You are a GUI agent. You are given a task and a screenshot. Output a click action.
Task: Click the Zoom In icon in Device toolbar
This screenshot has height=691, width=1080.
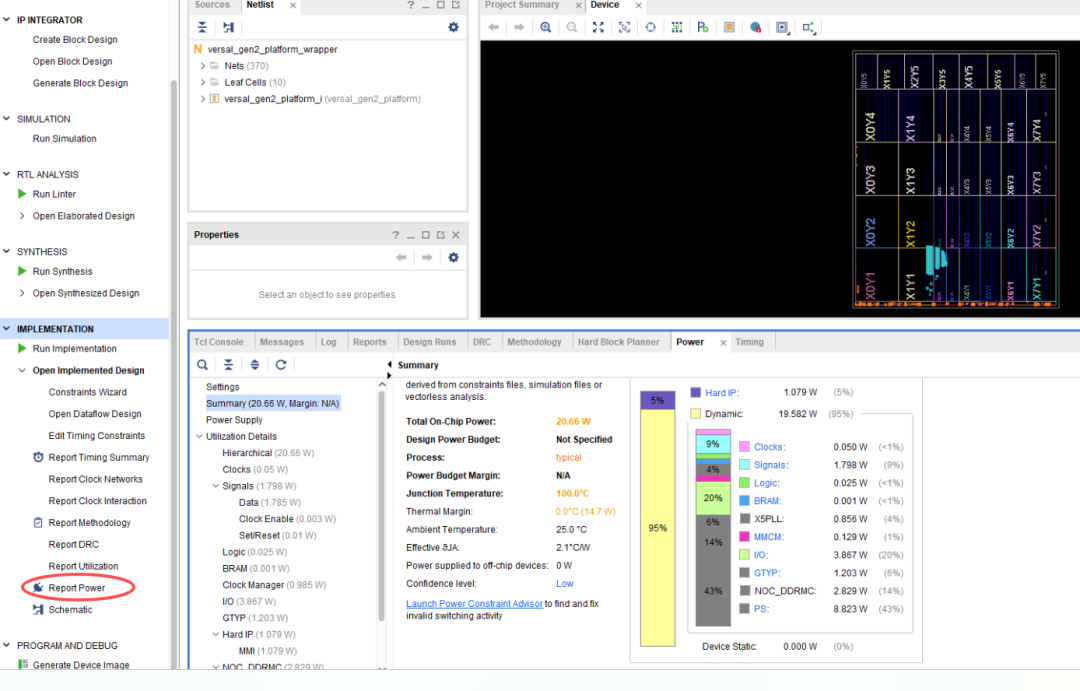pyautogui.click(x=546, y=28)
